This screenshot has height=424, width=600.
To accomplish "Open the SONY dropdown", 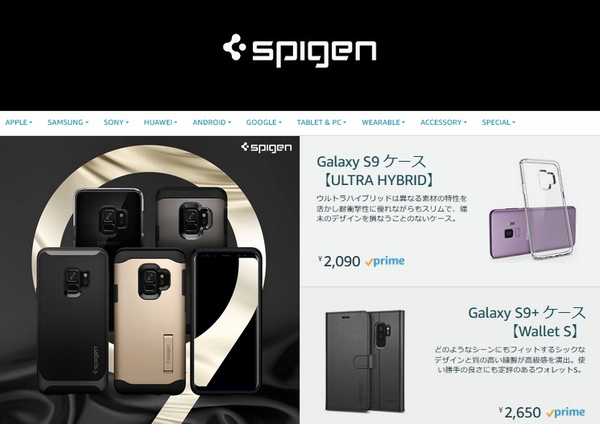I will point(116,122).
